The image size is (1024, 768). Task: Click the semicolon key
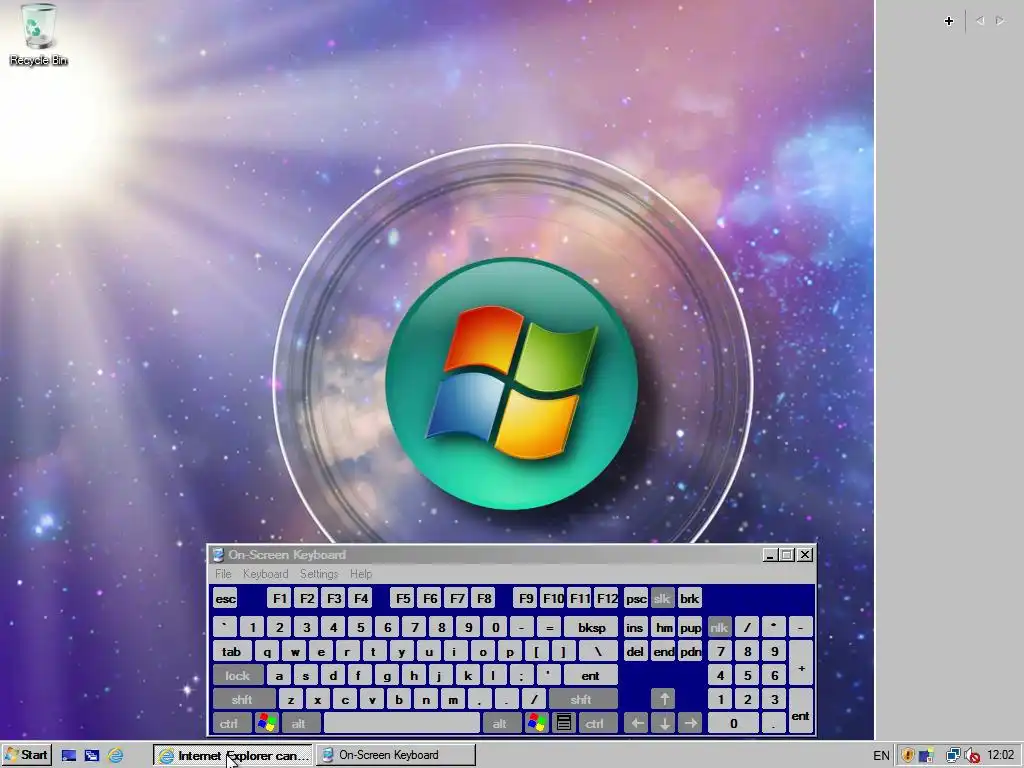tap(521, 676)
